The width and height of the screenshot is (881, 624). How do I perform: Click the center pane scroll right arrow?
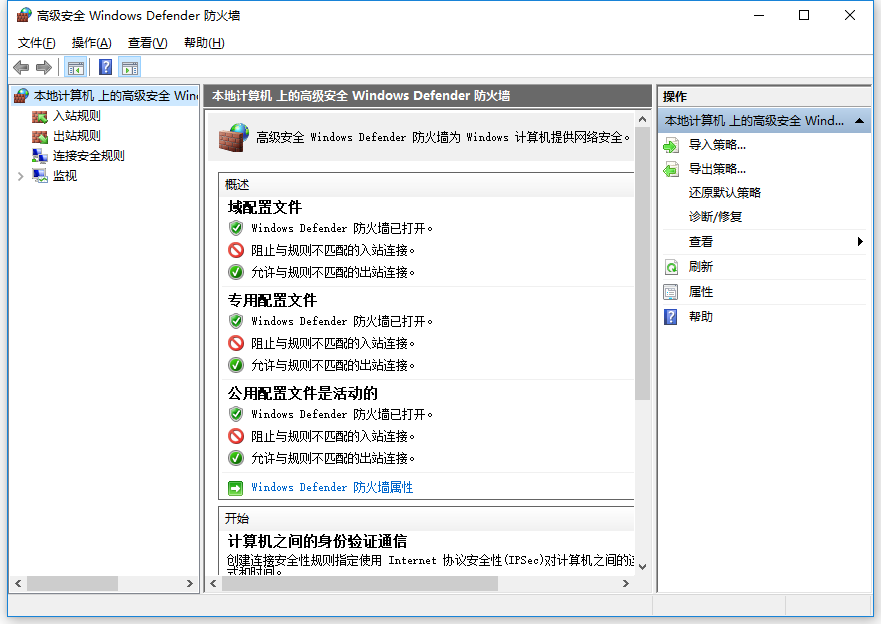tap(626, 584)
